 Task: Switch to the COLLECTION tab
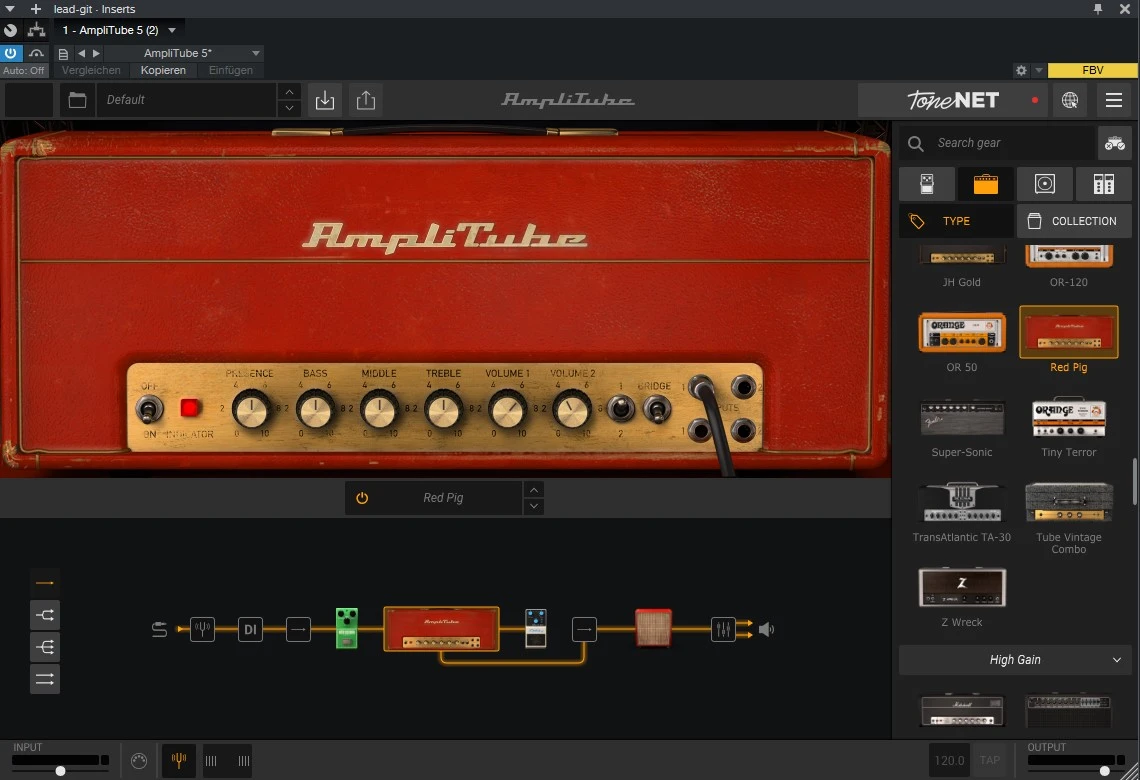tap(1073, 221)
